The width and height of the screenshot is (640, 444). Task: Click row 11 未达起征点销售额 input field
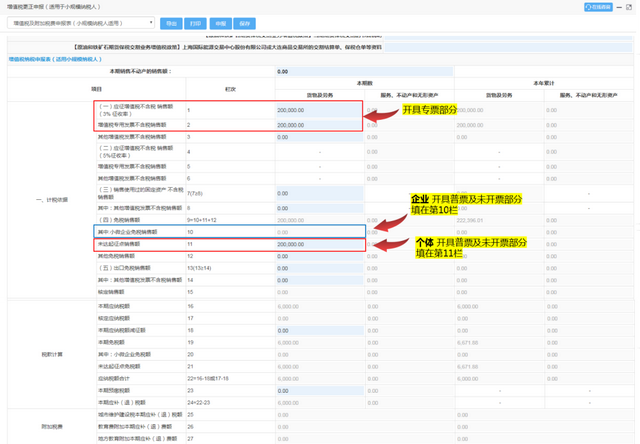coord(319,244)
